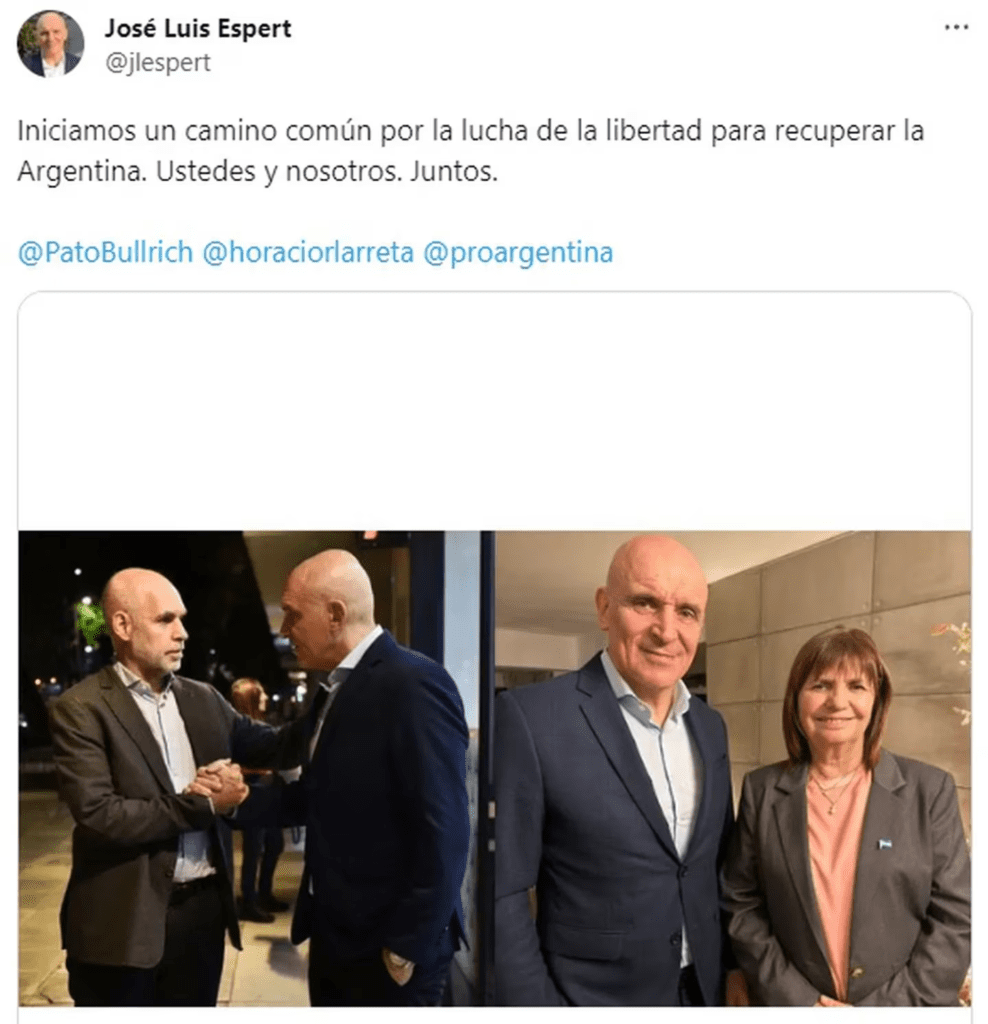This screenshot has height=1024, width=988.
Task: Open the @proargentina mention
Action: tap(518, 252)
